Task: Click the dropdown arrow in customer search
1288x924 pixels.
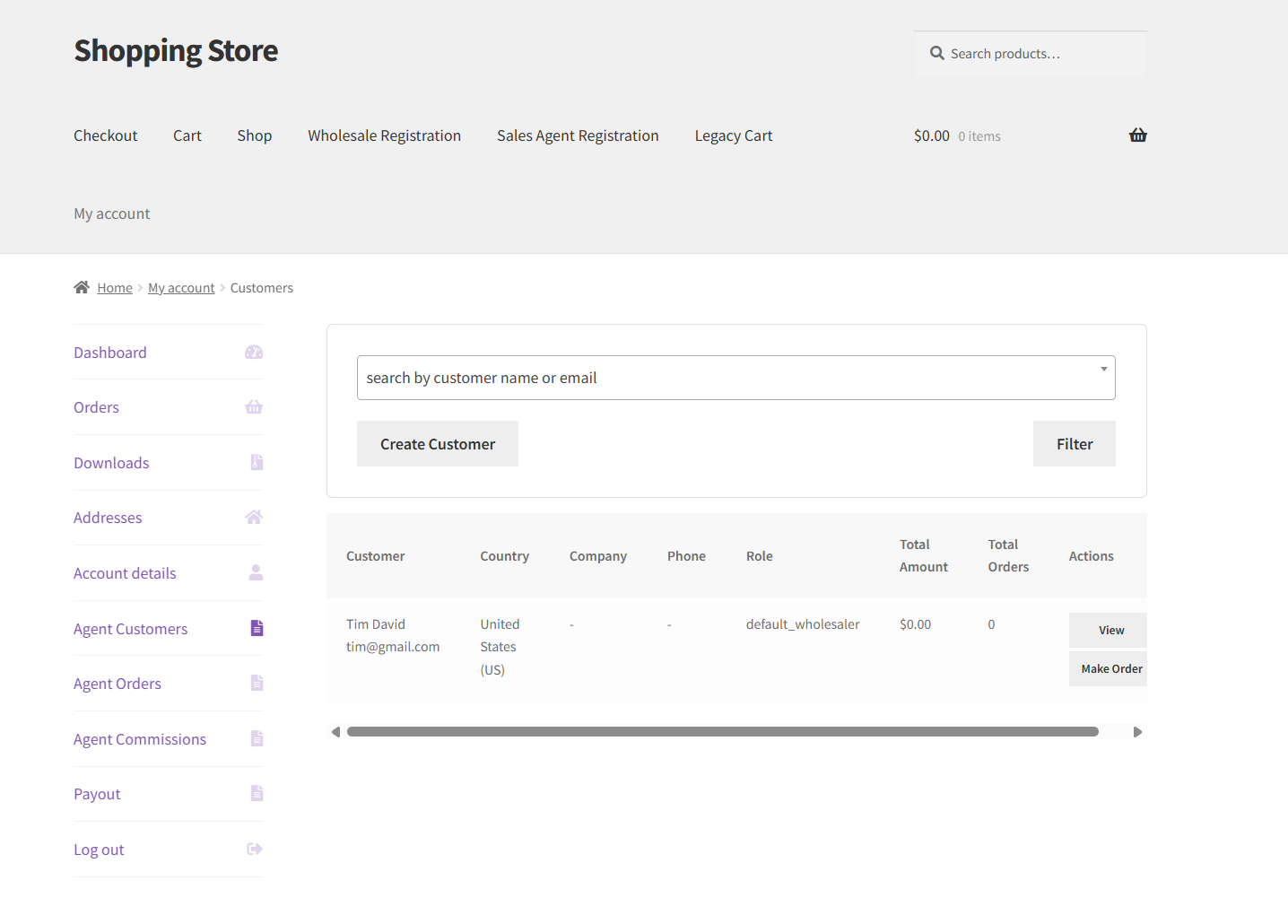Action: (1103, 370)
